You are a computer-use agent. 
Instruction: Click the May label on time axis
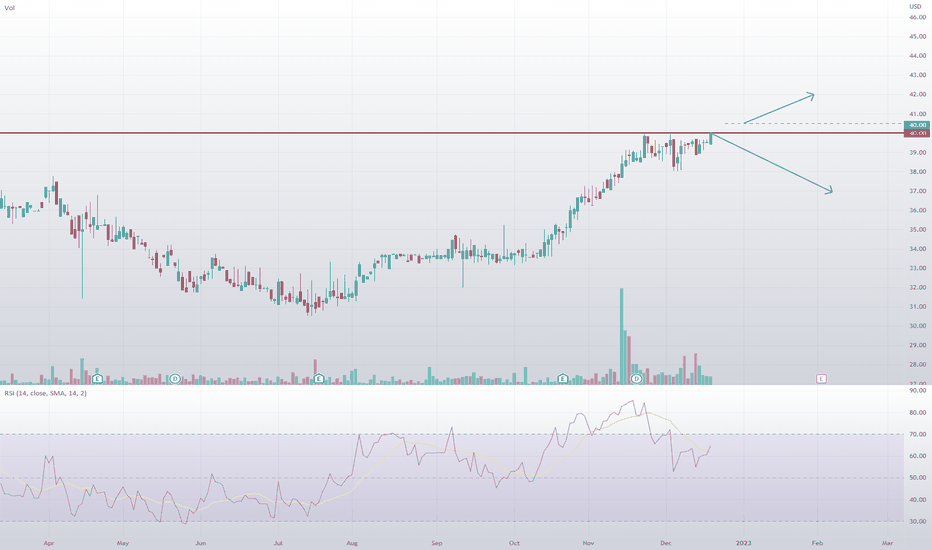click(122, 543)
